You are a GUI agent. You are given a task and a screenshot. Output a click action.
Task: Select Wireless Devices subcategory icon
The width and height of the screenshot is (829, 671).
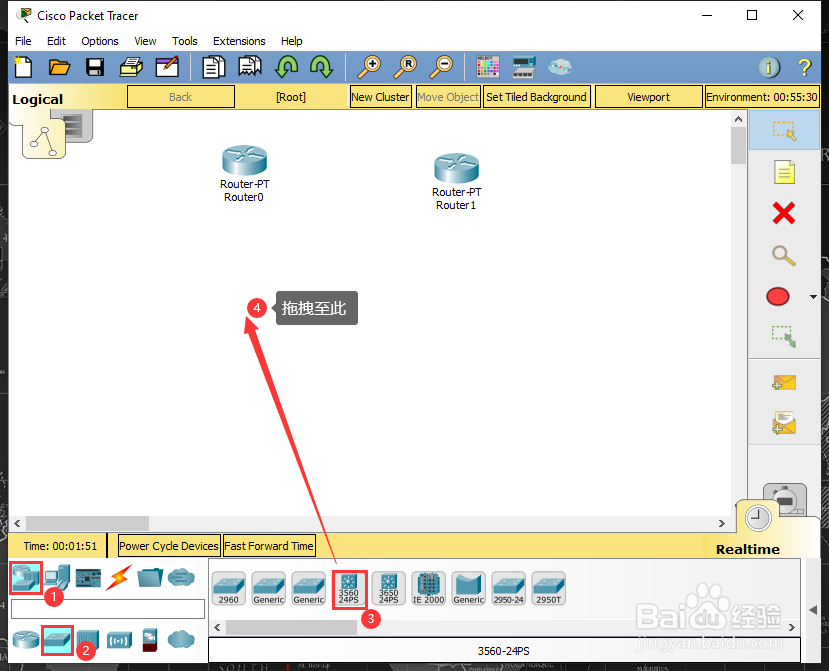click(119, 640)
